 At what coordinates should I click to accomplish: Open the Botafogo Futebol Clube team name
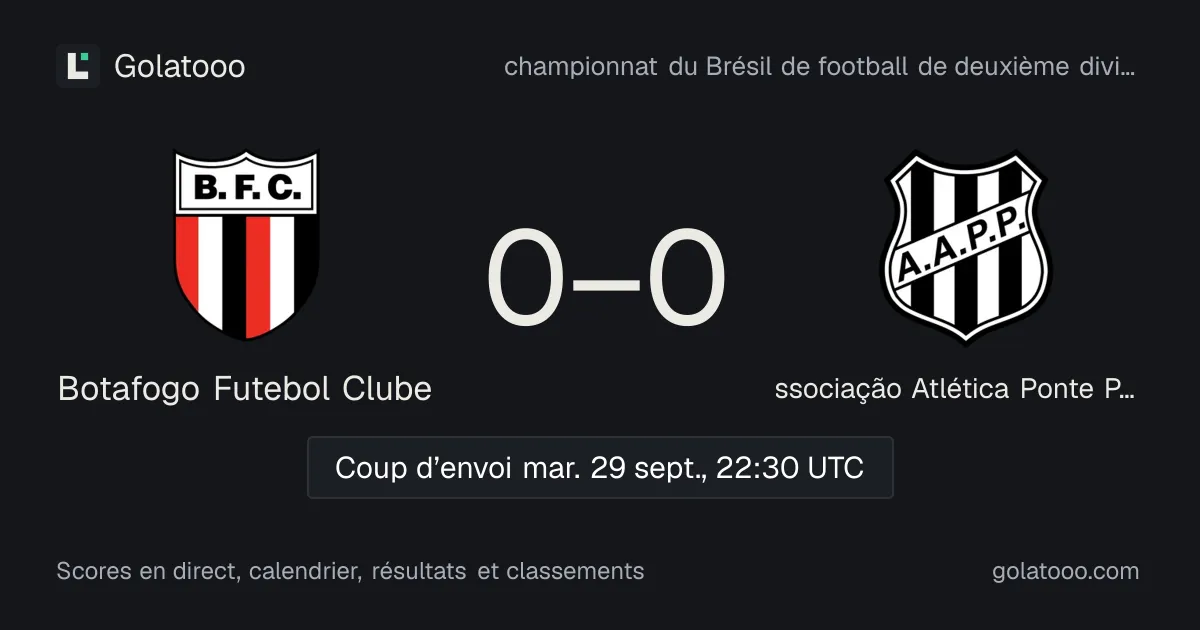[245, 388]
